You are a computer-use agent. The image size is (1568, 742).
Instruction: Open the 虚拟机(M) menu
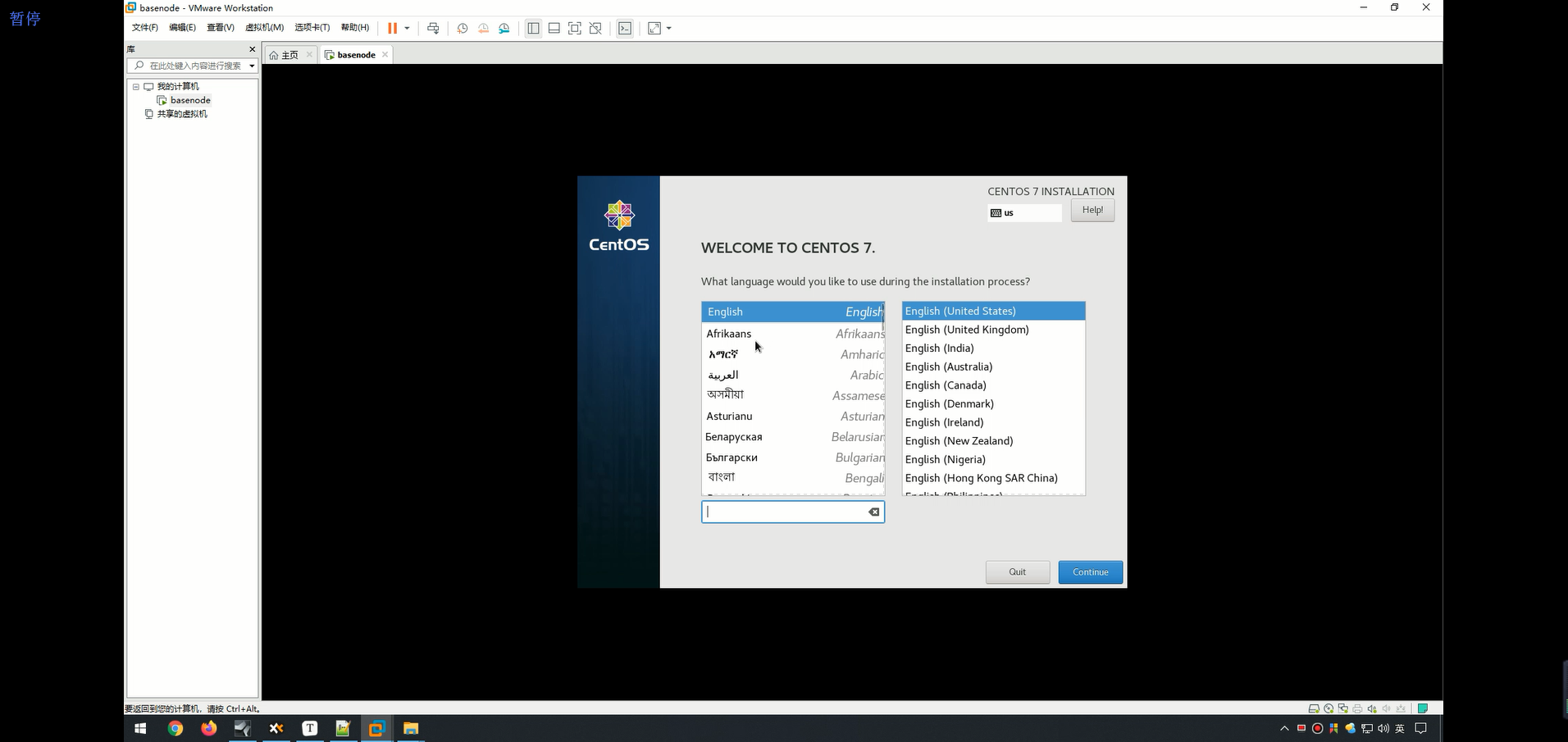coord(264,28)
